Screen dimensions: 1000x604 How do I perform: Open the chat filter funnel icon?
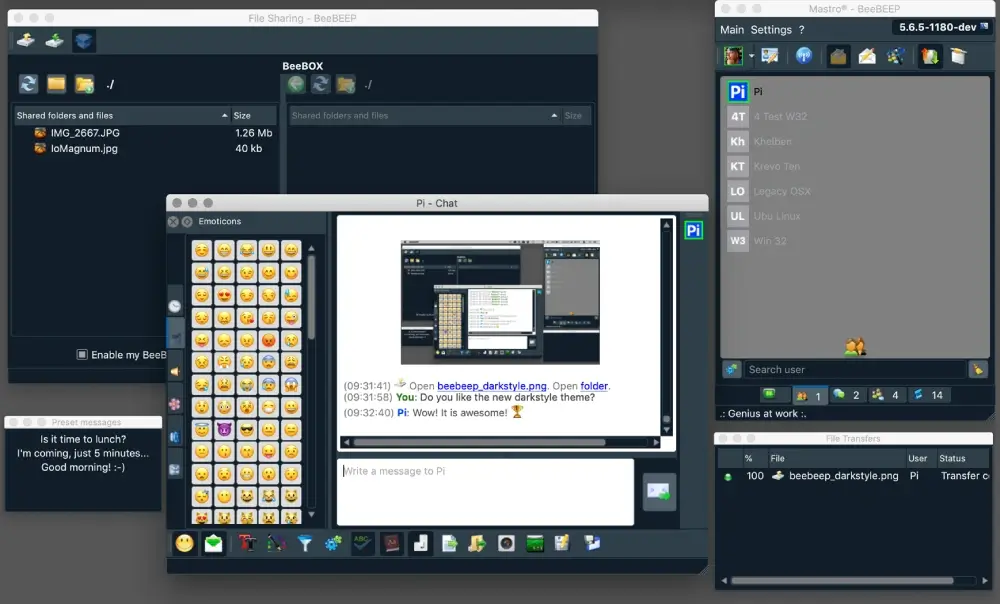(x=305, y=543)
